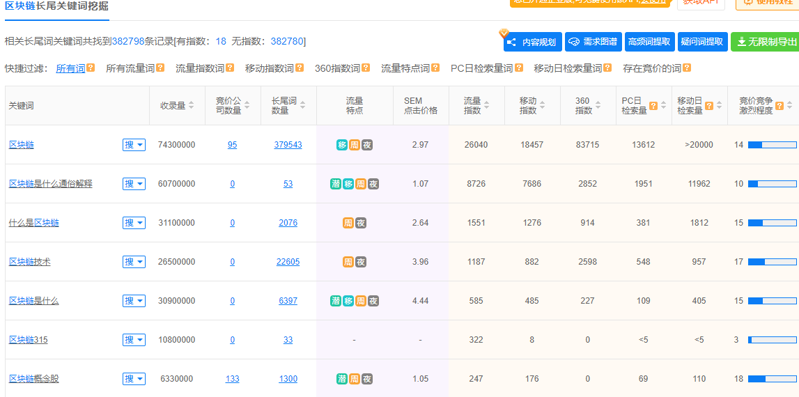Click help icon in 移动日检索量 column header
The width and height of the screenshot is (799, 397).
click(709, 105)
